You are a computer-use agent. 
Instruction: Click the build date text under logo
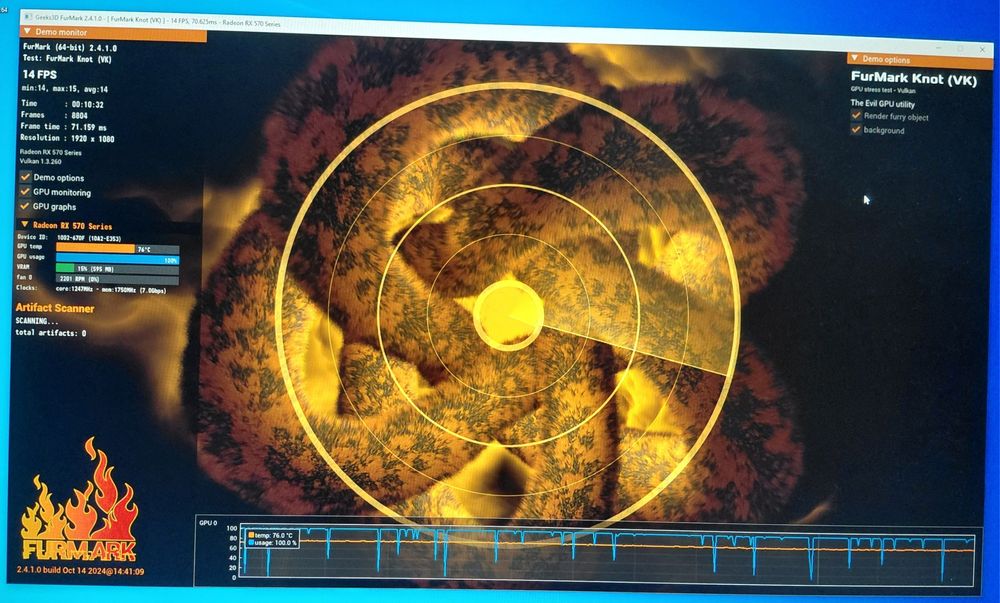[80, 571]
